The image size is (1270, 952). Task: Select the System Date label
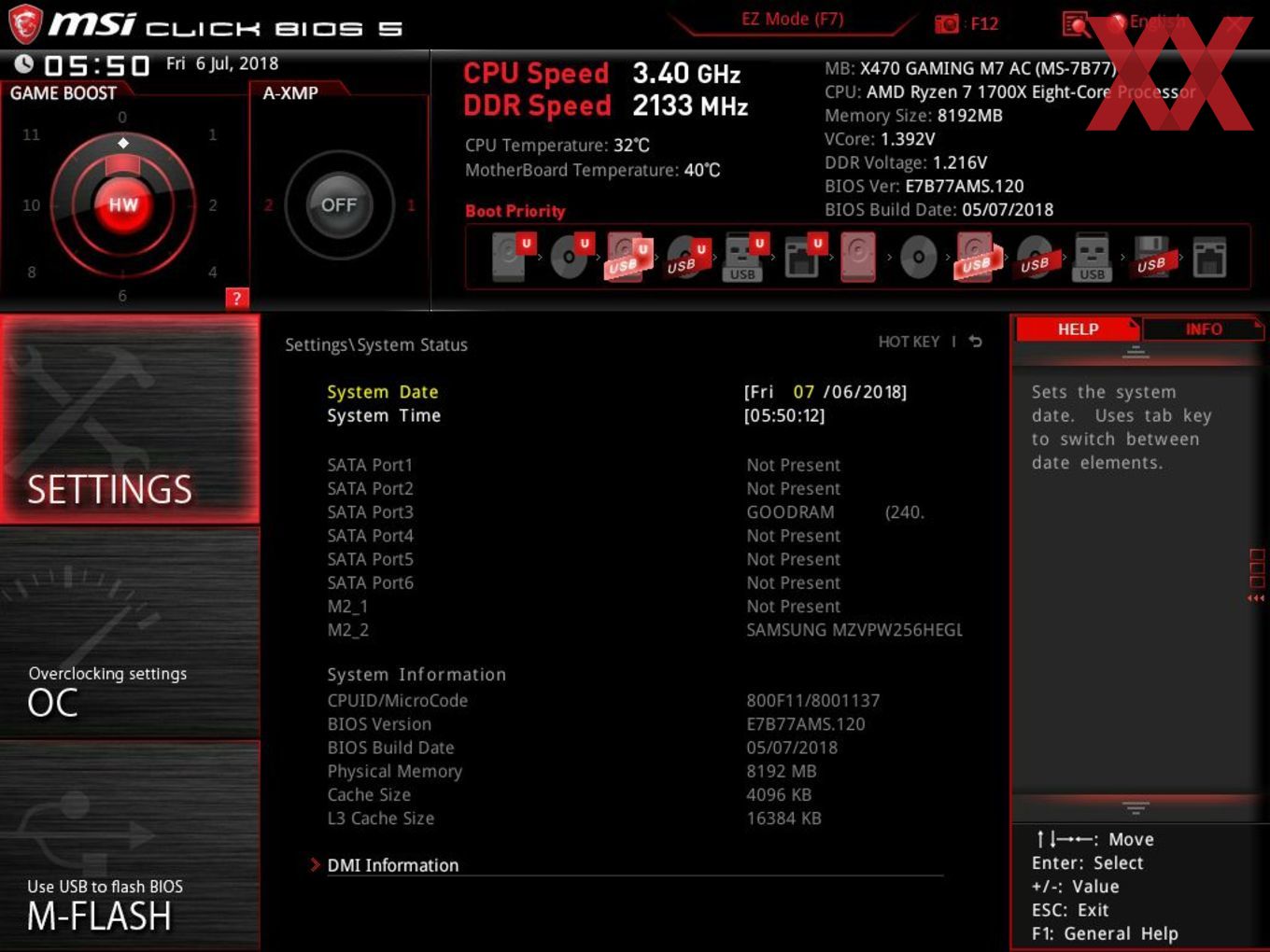(x=382, y=392)
